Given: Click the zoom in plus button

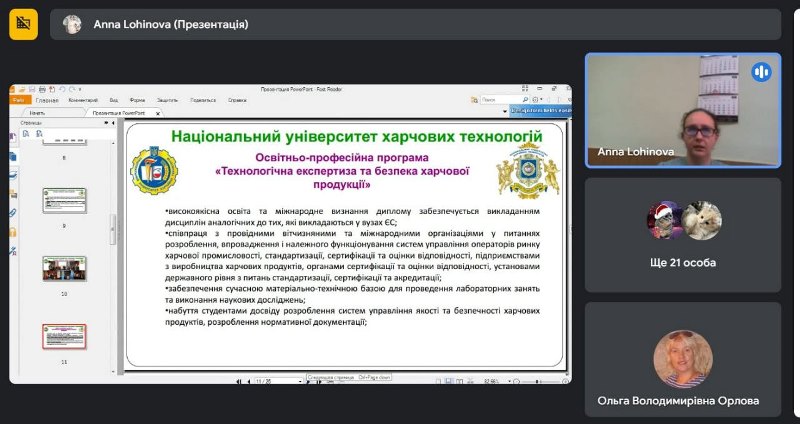Looking at the screenshot, I should coord(565,381).
